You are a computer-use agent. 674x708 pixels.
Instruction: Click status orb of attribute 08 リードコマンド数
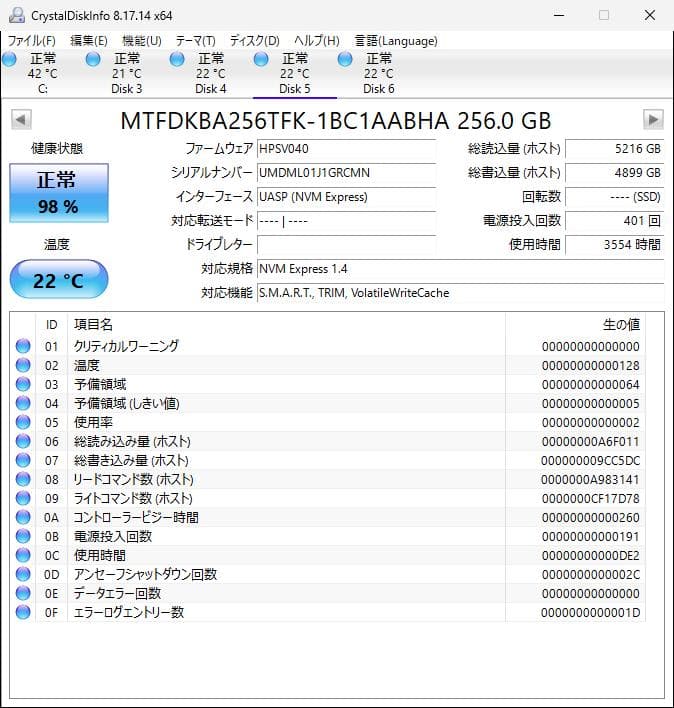[x=23, y=479]
